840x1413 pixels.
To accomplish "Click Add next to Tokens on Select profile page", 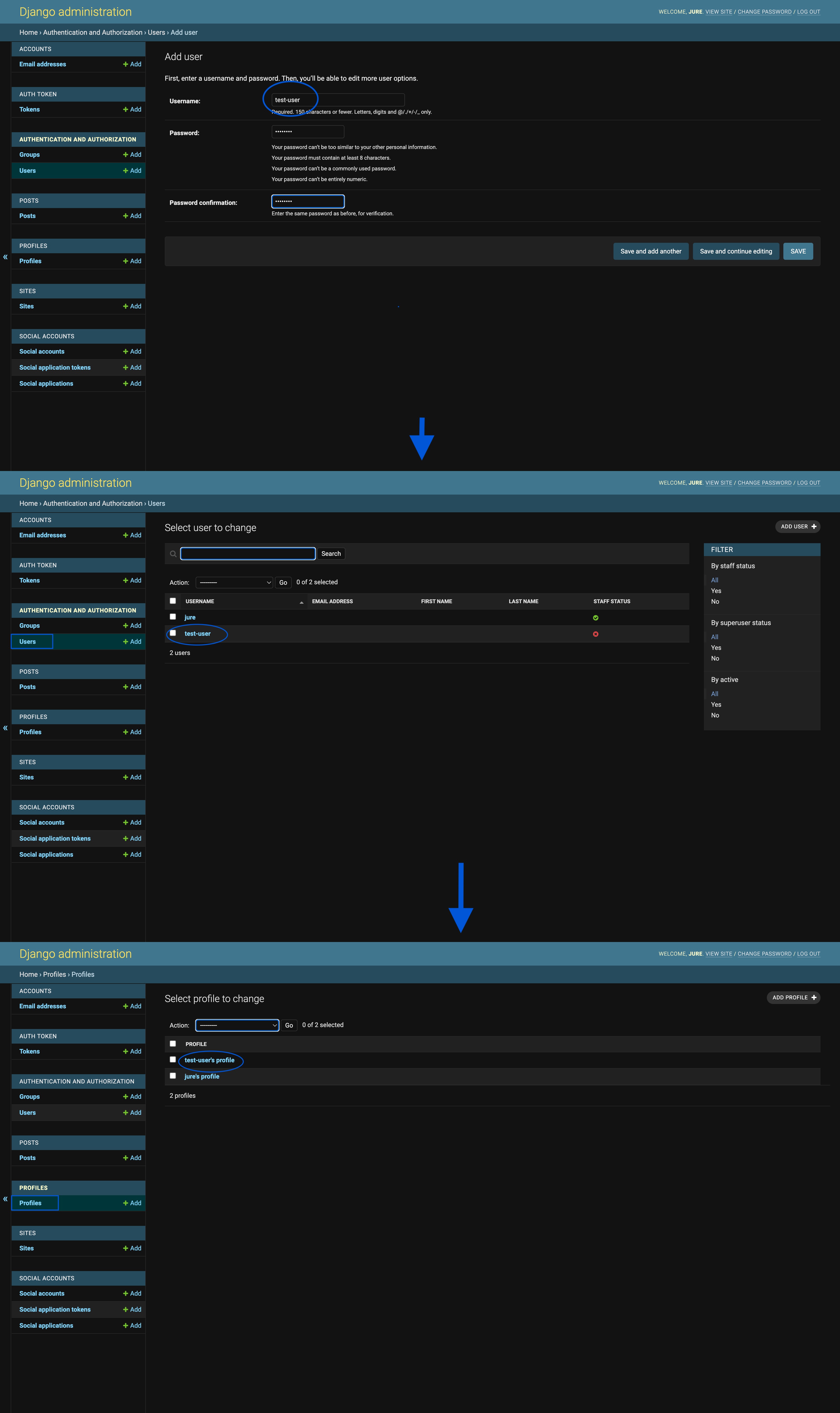I will tap(132, 1051).
